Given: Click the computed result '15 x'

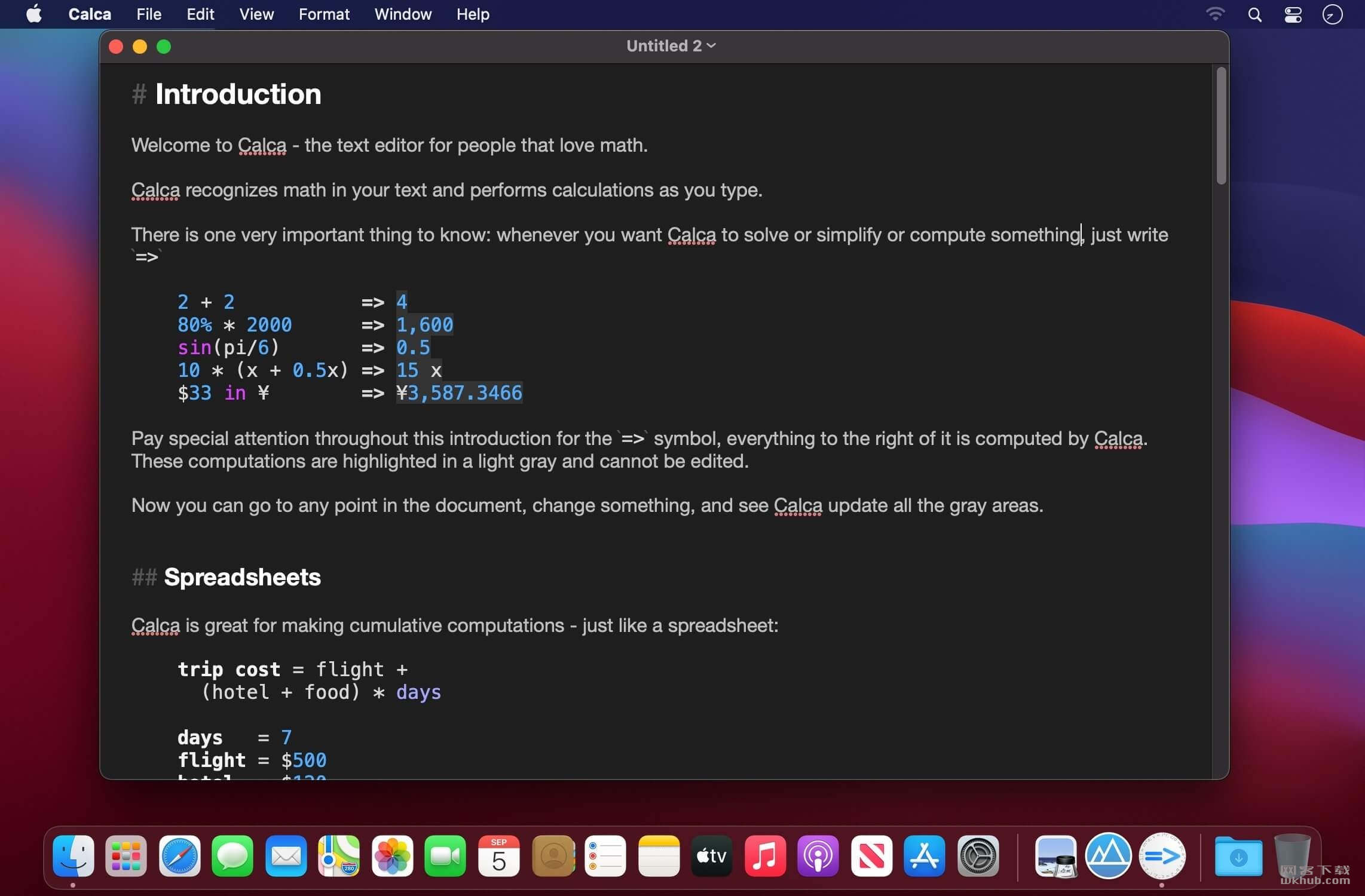Looking at the screenshot, I should coord(419,370).
